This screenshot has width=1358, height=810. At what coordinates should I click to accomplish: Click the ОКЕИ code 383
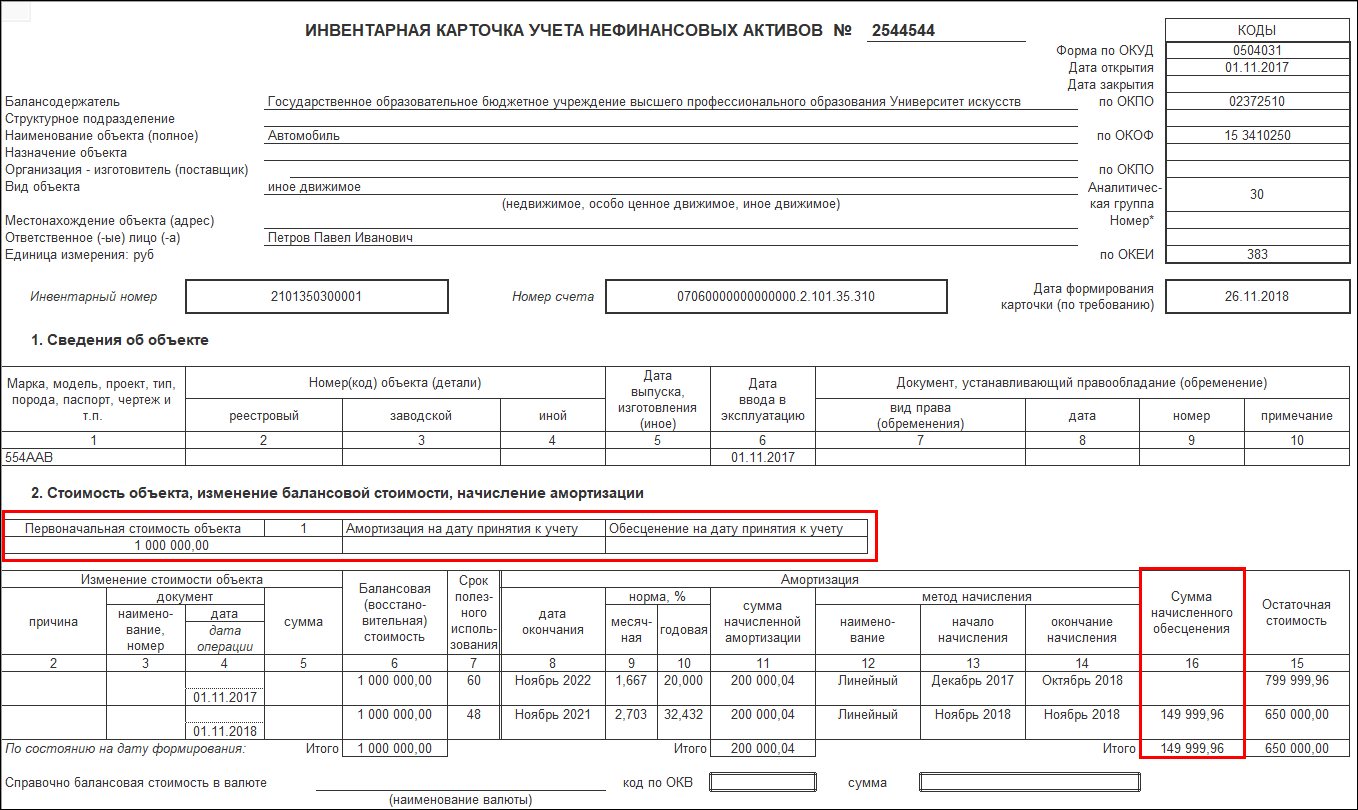pyautogui.click(x=1257, y=254)
